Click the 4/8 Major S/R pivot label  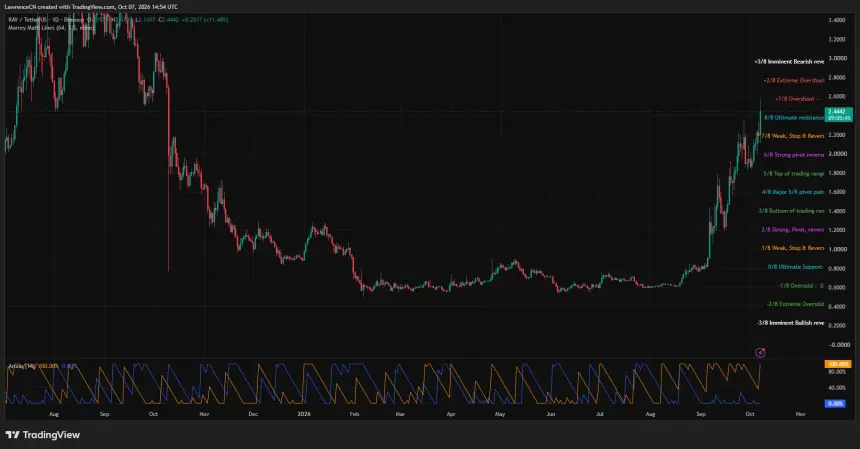tap(793, 192)
